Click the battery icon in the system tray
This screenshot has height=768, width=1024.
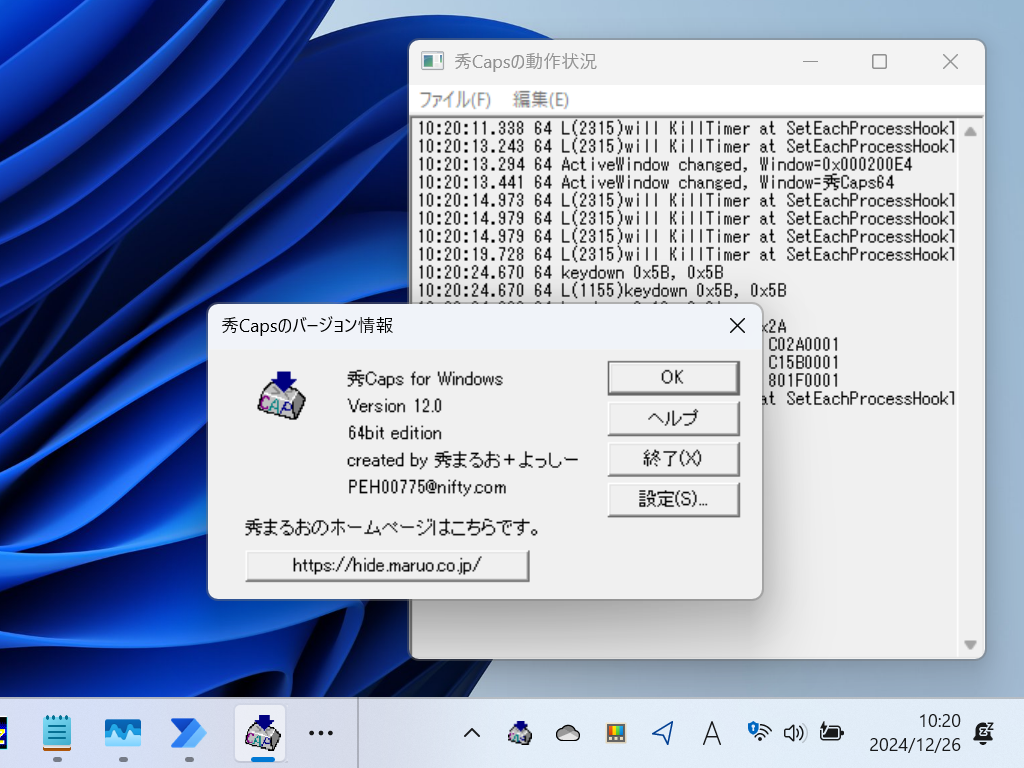pos(833,733)
